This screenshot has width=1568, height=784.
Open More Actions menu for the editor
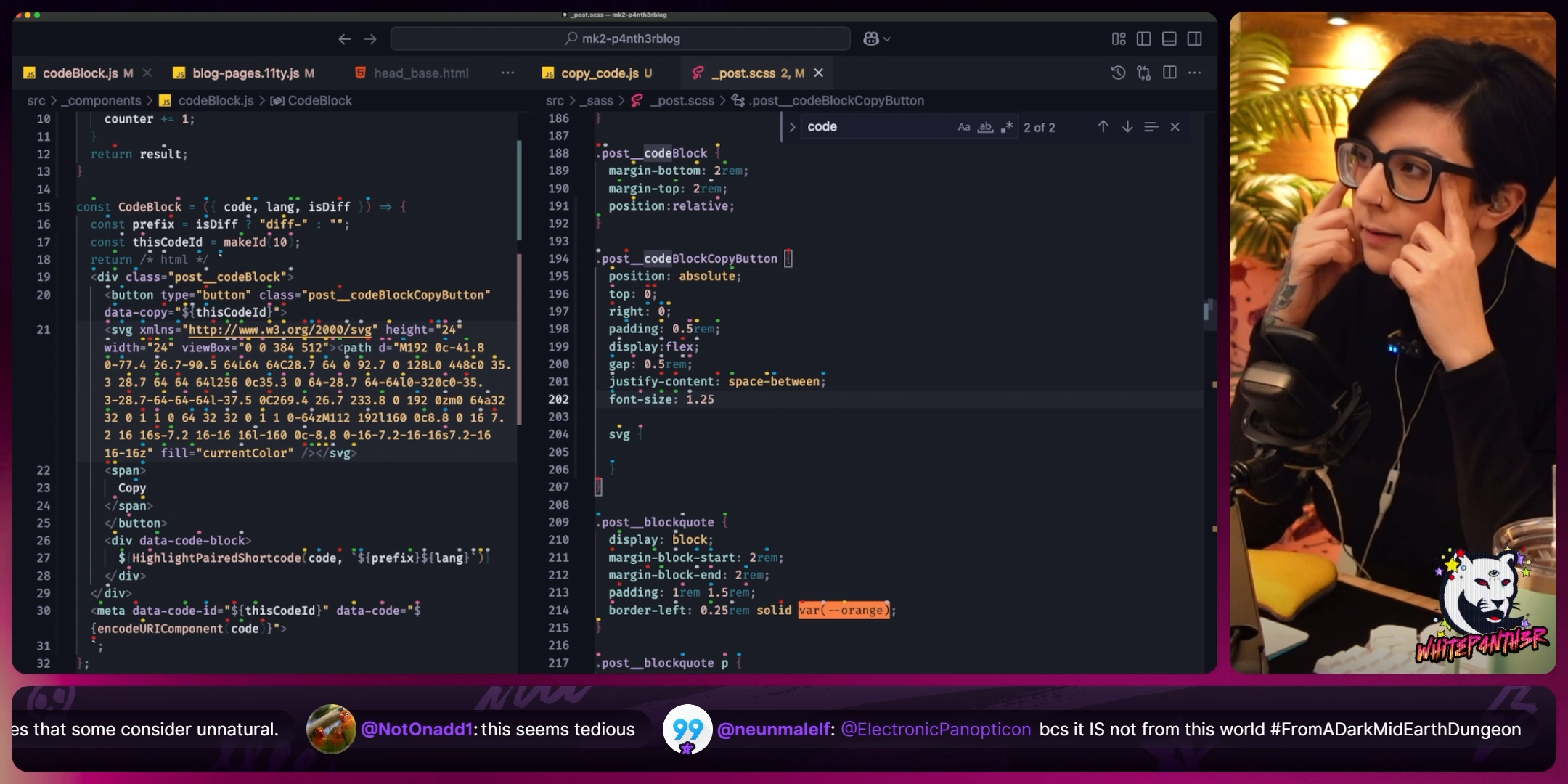[x=1196, y=73]
